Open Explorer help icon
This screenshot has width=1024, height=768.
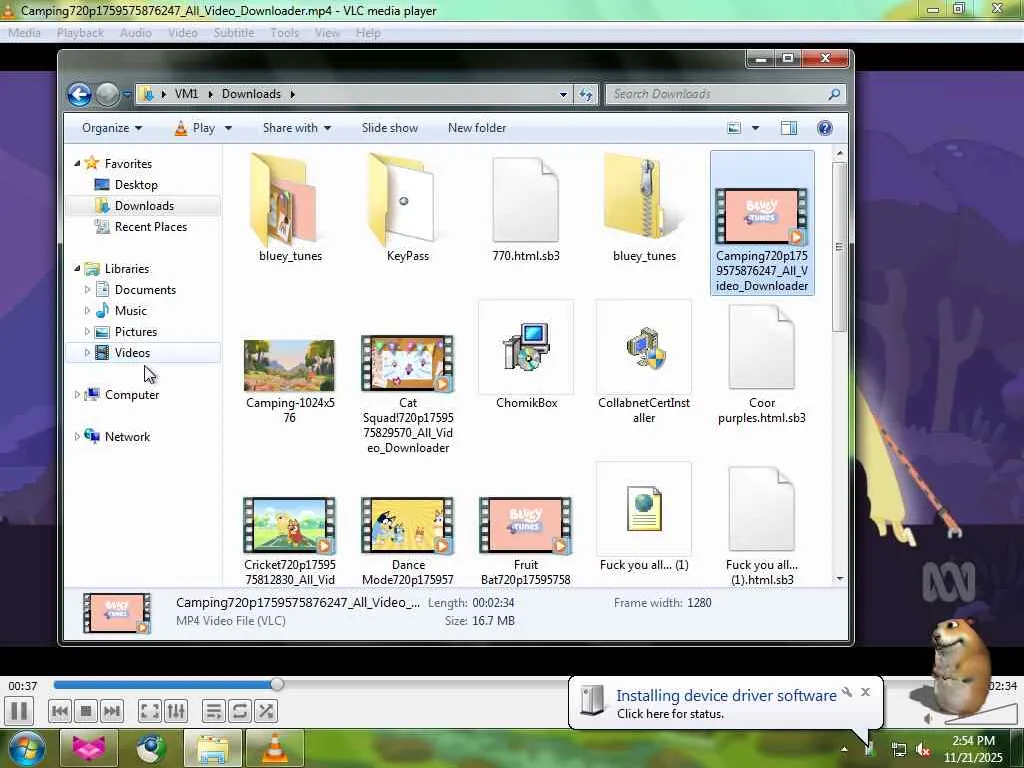[825, 128]
